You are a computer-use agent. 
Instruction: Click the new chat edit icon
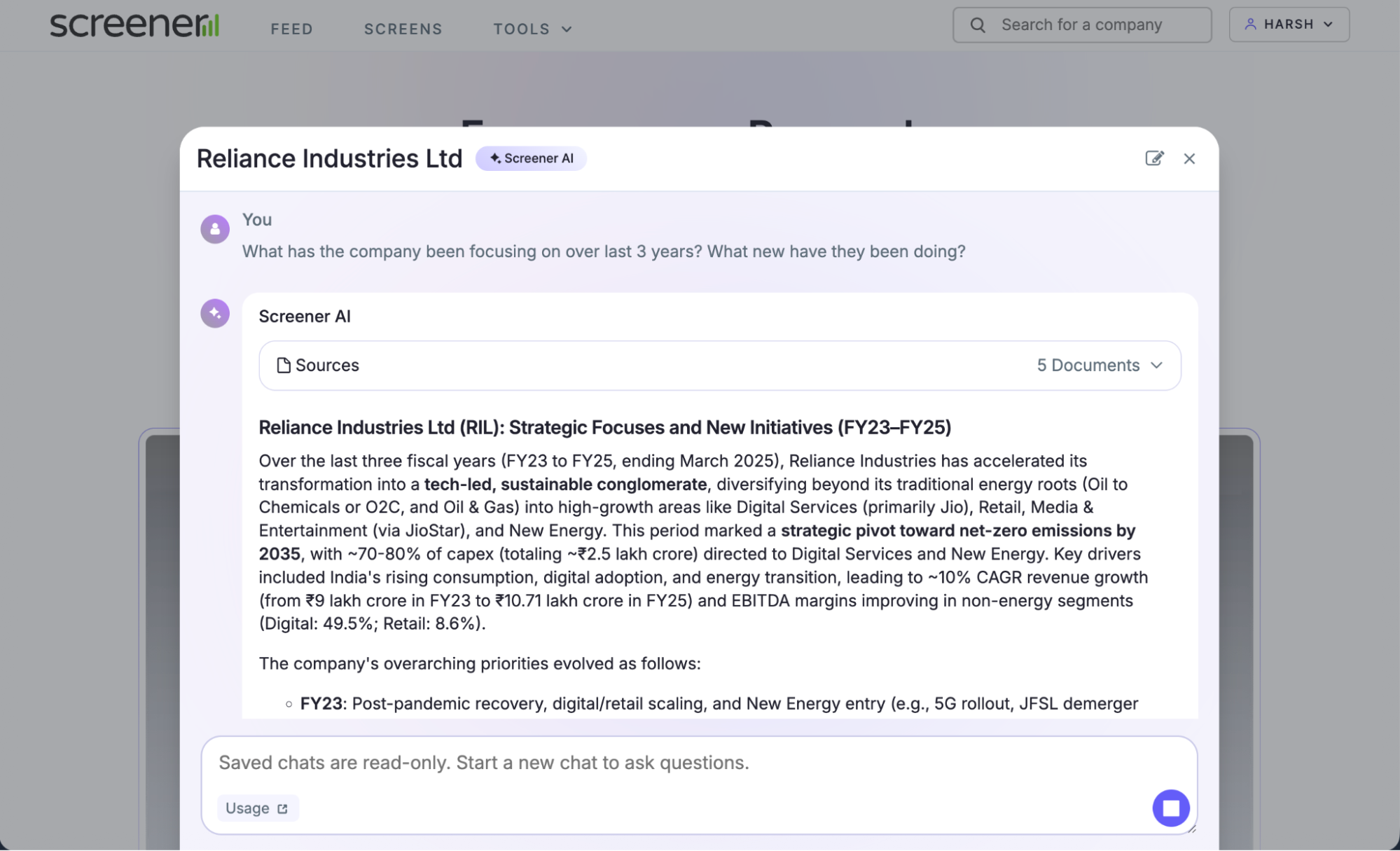tap(1154, 158)
